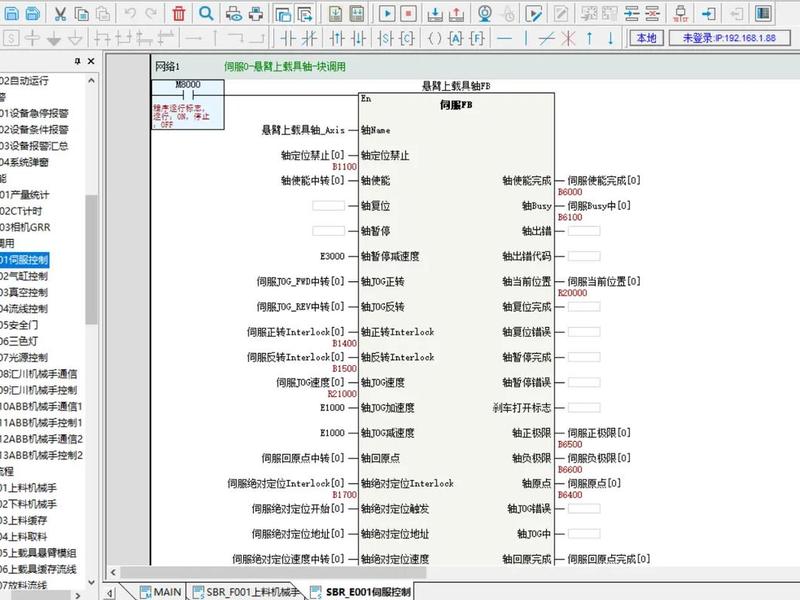This screenshot has height=600, width=800.
Task: Click the 伺服FB block title
Action: point(456,105)
